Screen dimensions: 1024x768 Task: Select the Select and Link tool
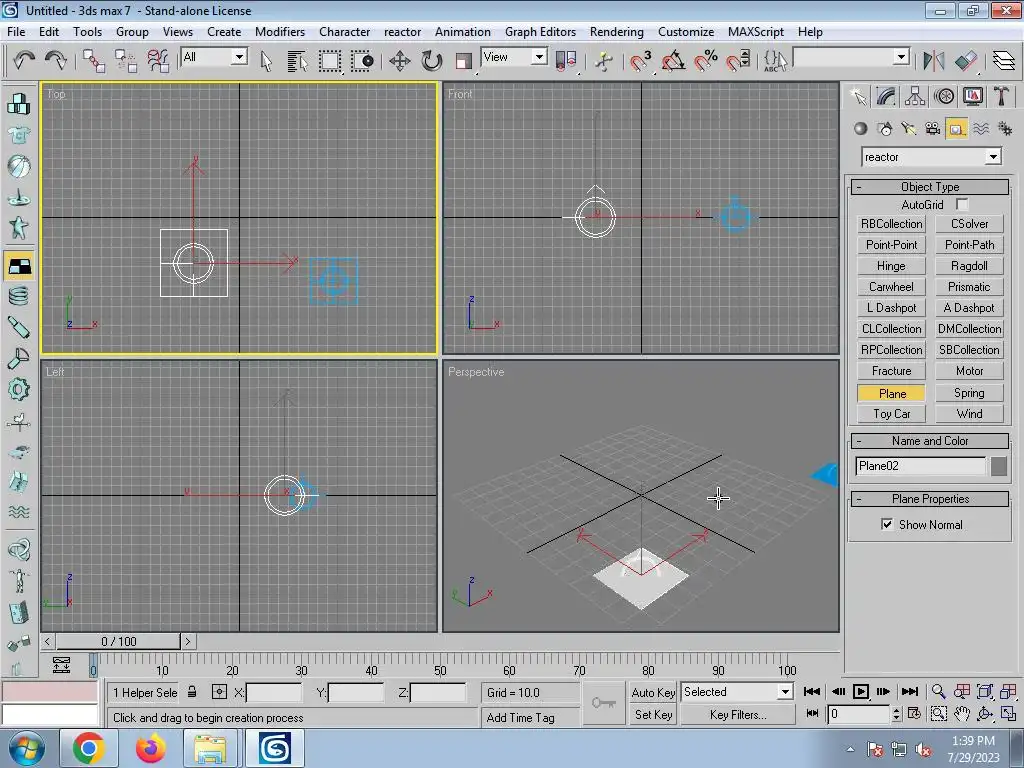coord(94,61)
